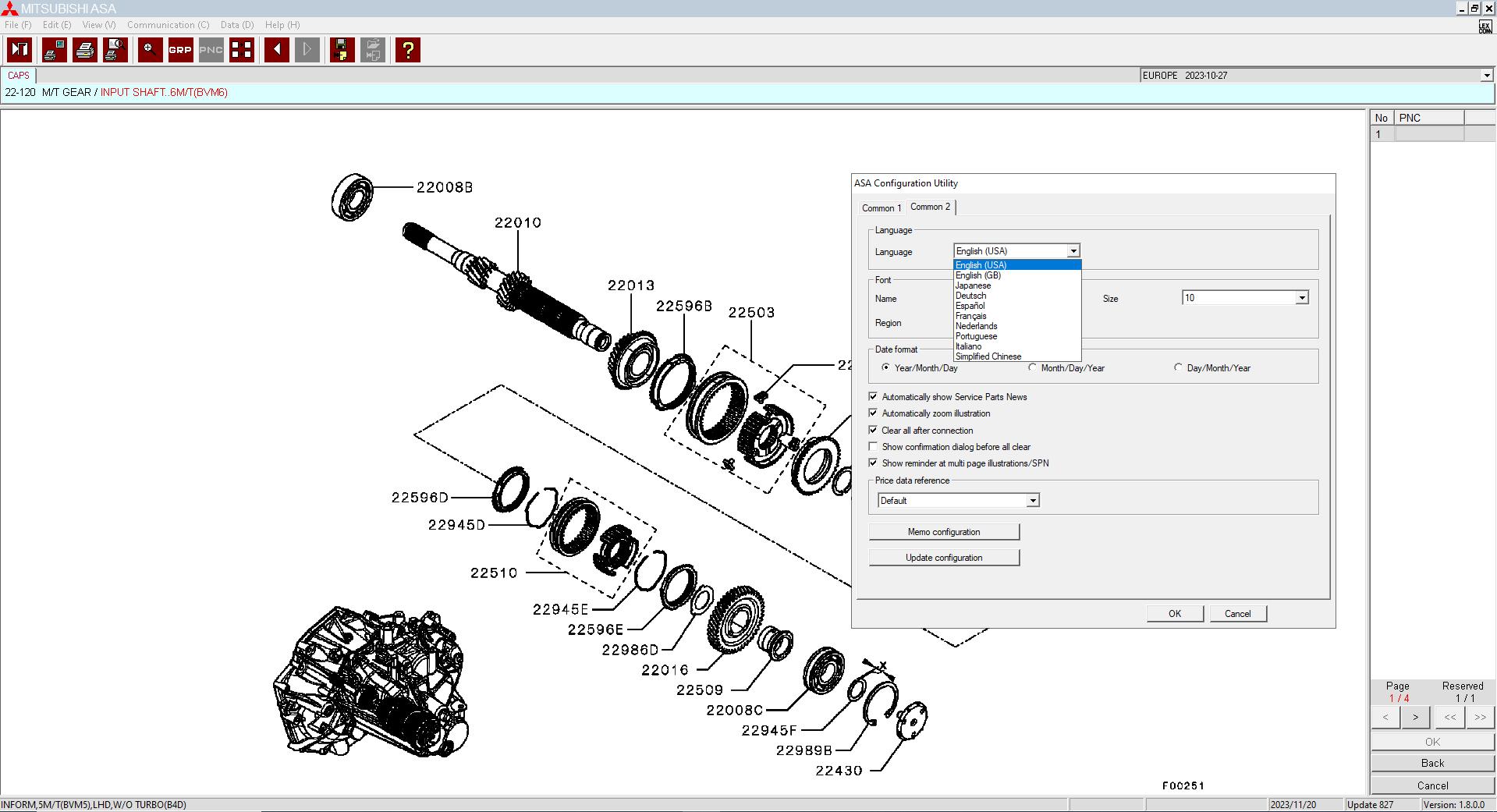
Task: Open the File (F) menu
Action: coord(18,25)
